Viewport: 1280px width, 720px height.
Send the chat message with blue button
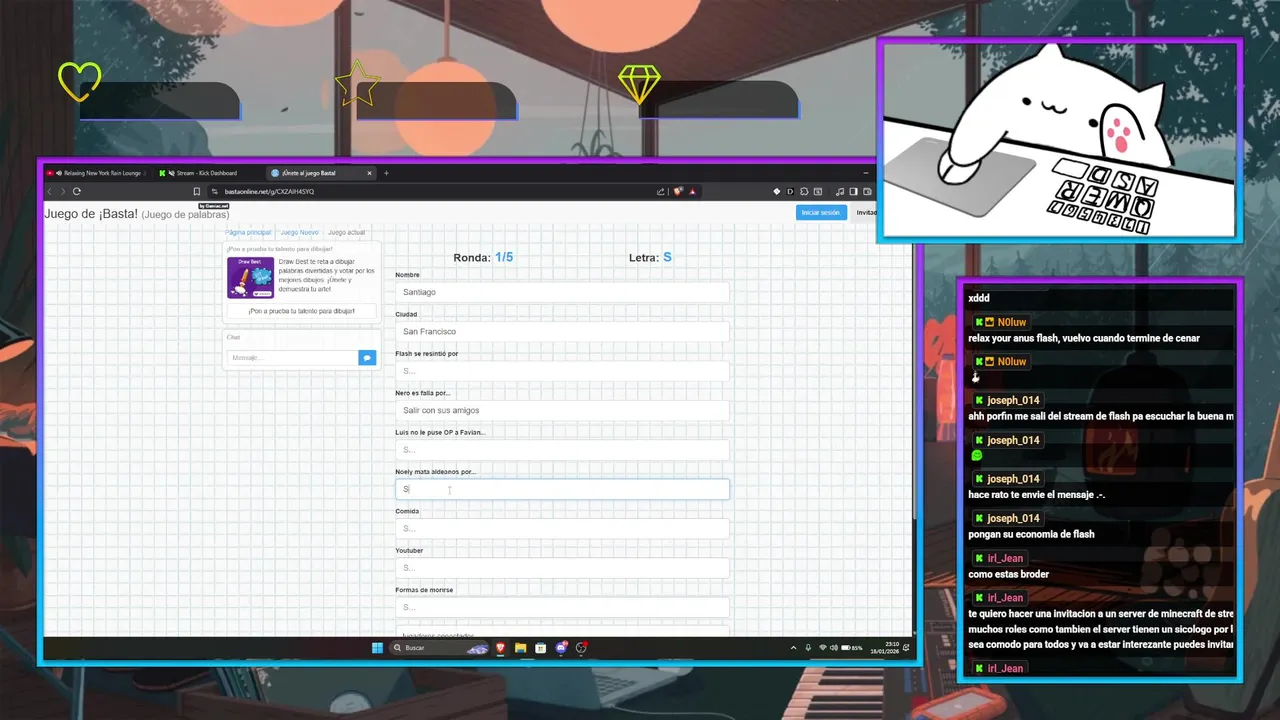(367, 357)
